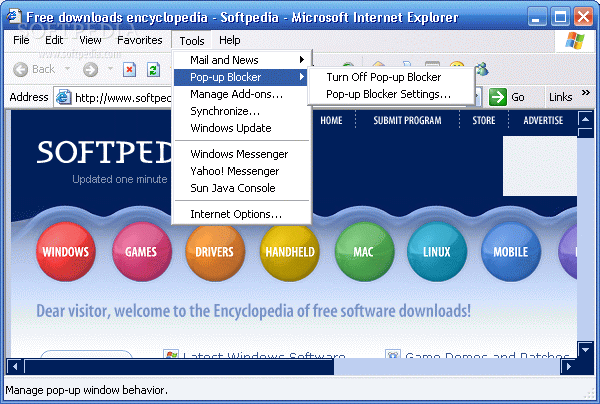
Task: Open Back button history dropdown arrow
Action: click(x=67, y=69)
